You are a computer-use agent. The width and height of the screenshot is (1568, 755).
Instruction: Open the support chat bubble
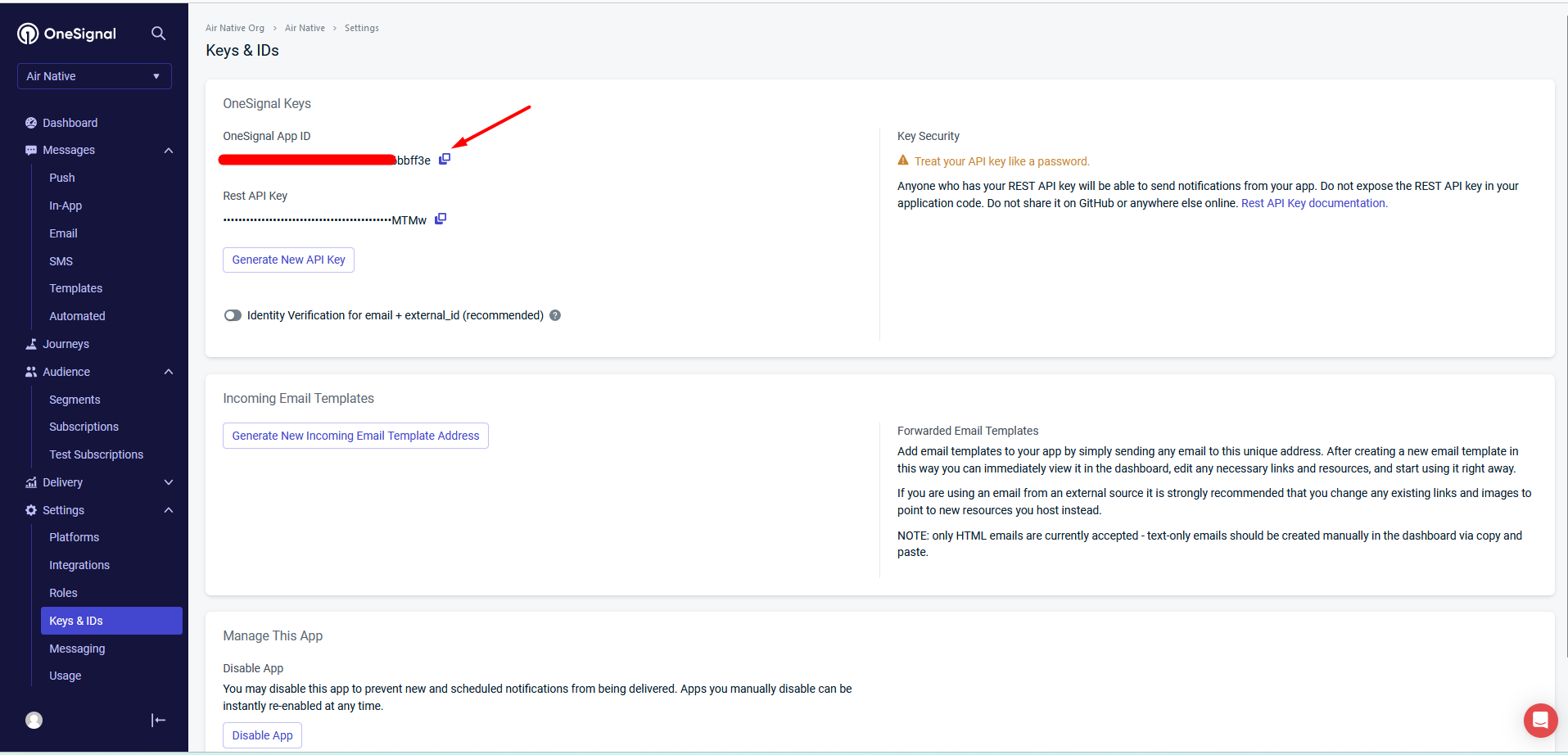(x=1540, y=721)
